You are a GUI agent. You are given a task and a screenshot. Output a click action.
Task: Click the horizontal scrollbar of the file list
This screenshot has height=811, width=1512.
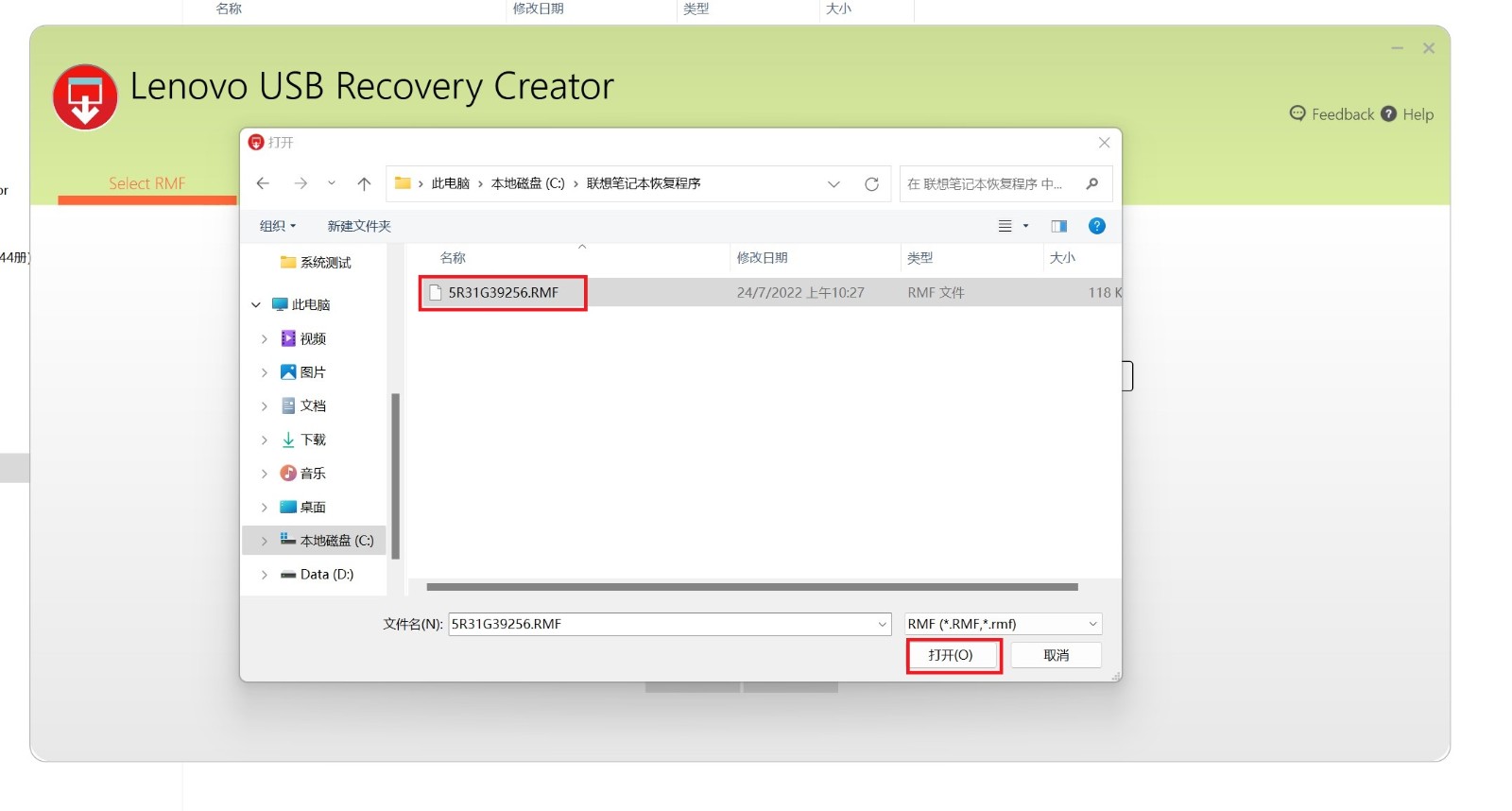752,587
